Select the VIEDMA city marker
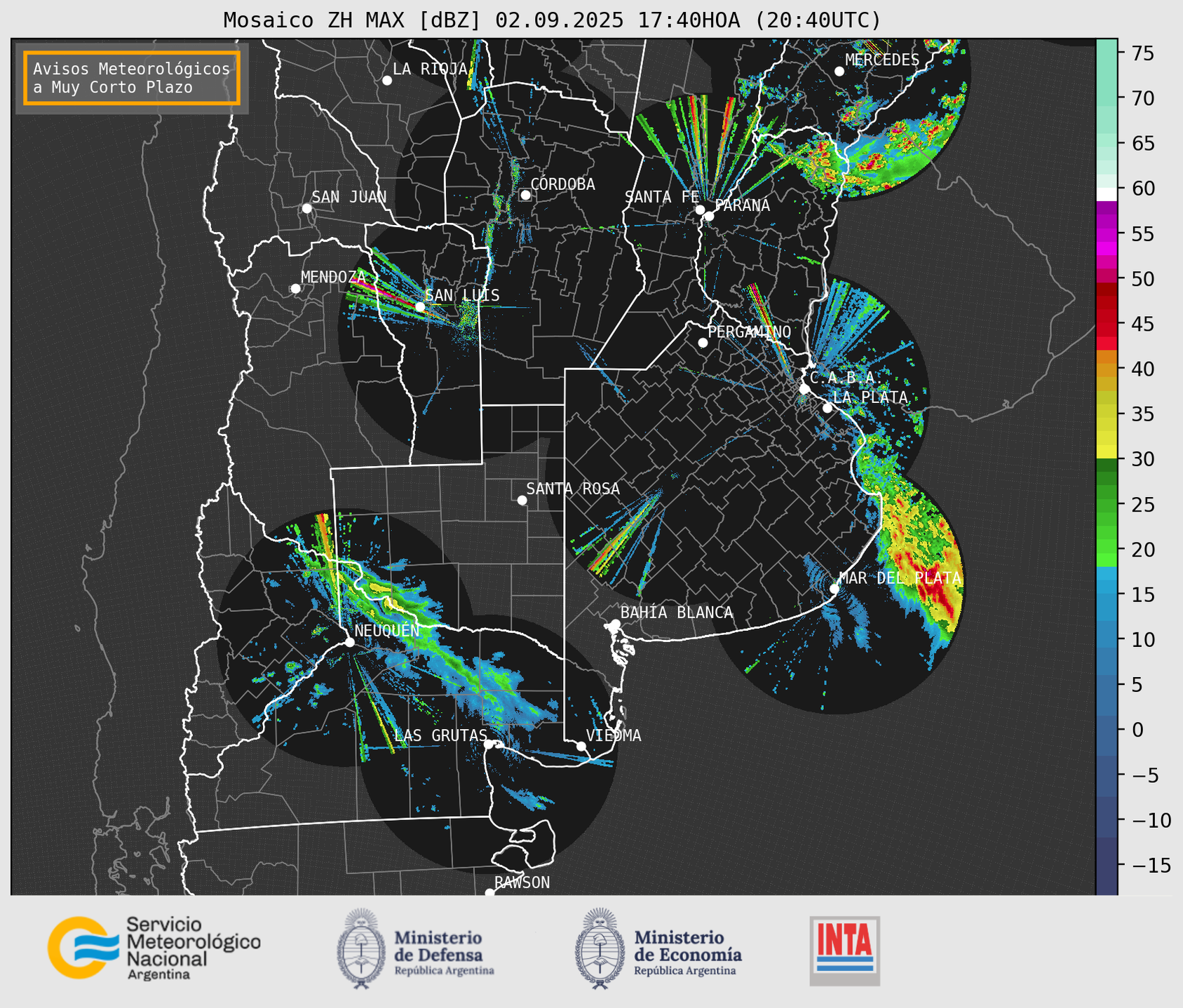This screenshot has height=1008, width=1183. click(x=581, y=746)
